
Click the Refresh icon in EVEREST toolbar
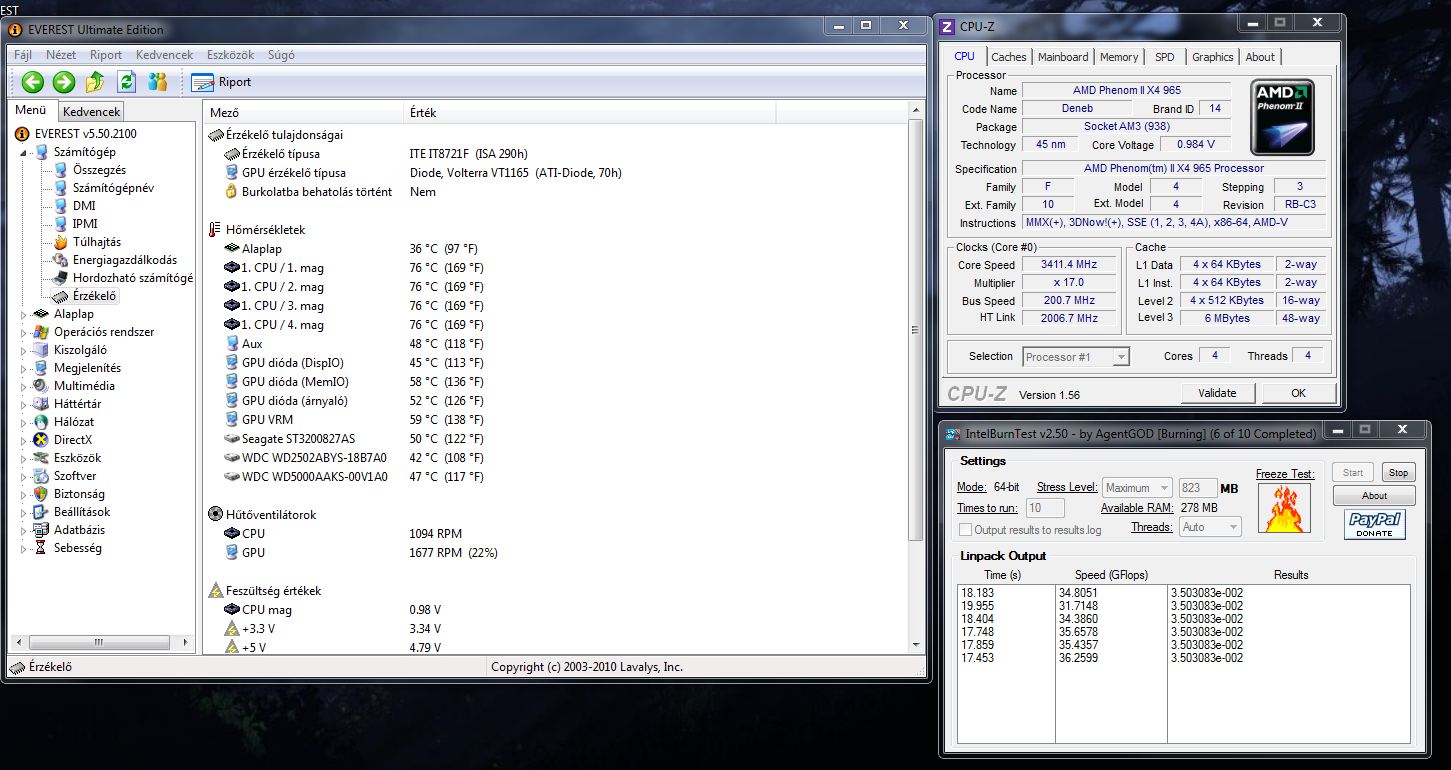(x=126, y=82)
